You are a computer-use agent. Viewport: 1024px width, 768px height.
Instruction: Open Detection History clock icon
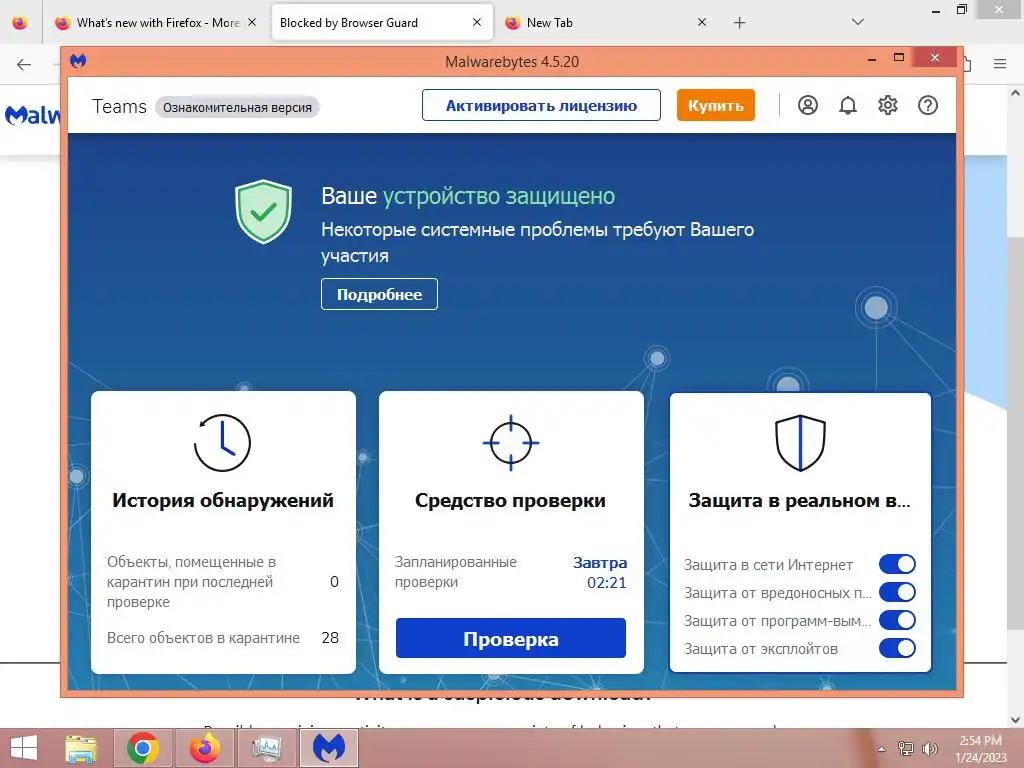click(x=222, y=443)
